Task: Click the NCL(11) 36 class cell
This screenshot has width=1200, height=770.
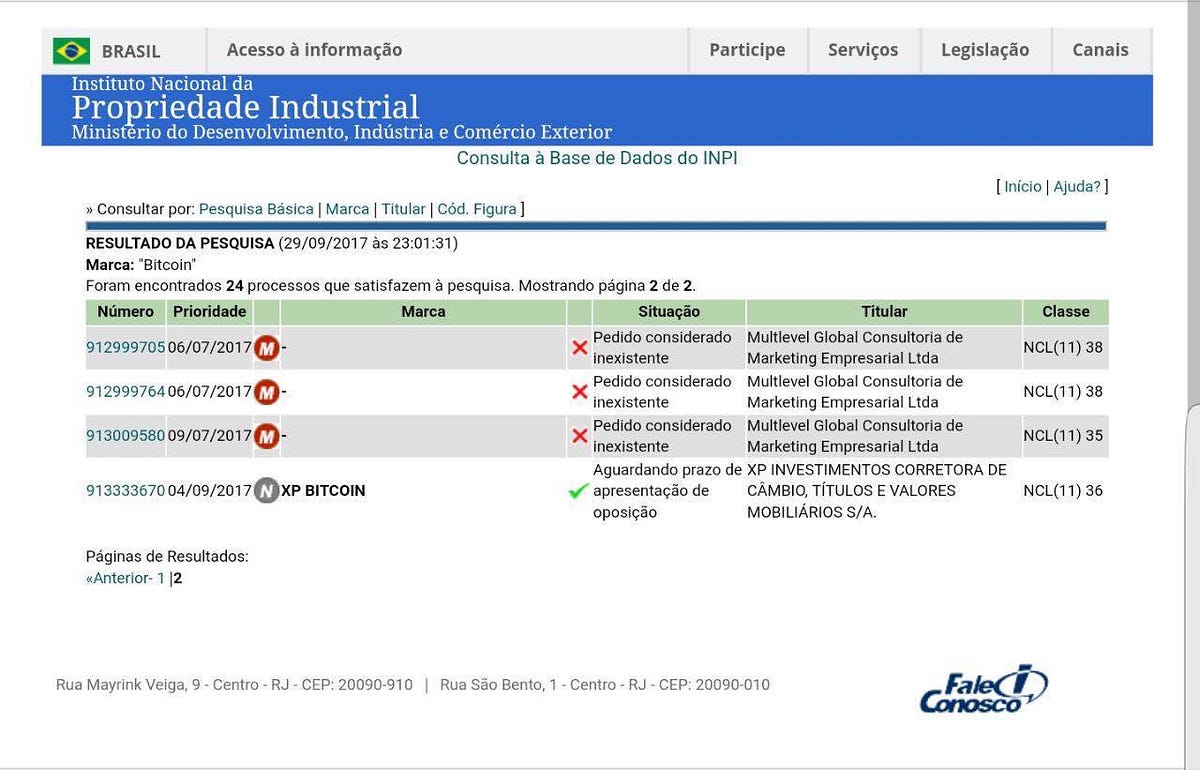Action: pos(1063,491)
